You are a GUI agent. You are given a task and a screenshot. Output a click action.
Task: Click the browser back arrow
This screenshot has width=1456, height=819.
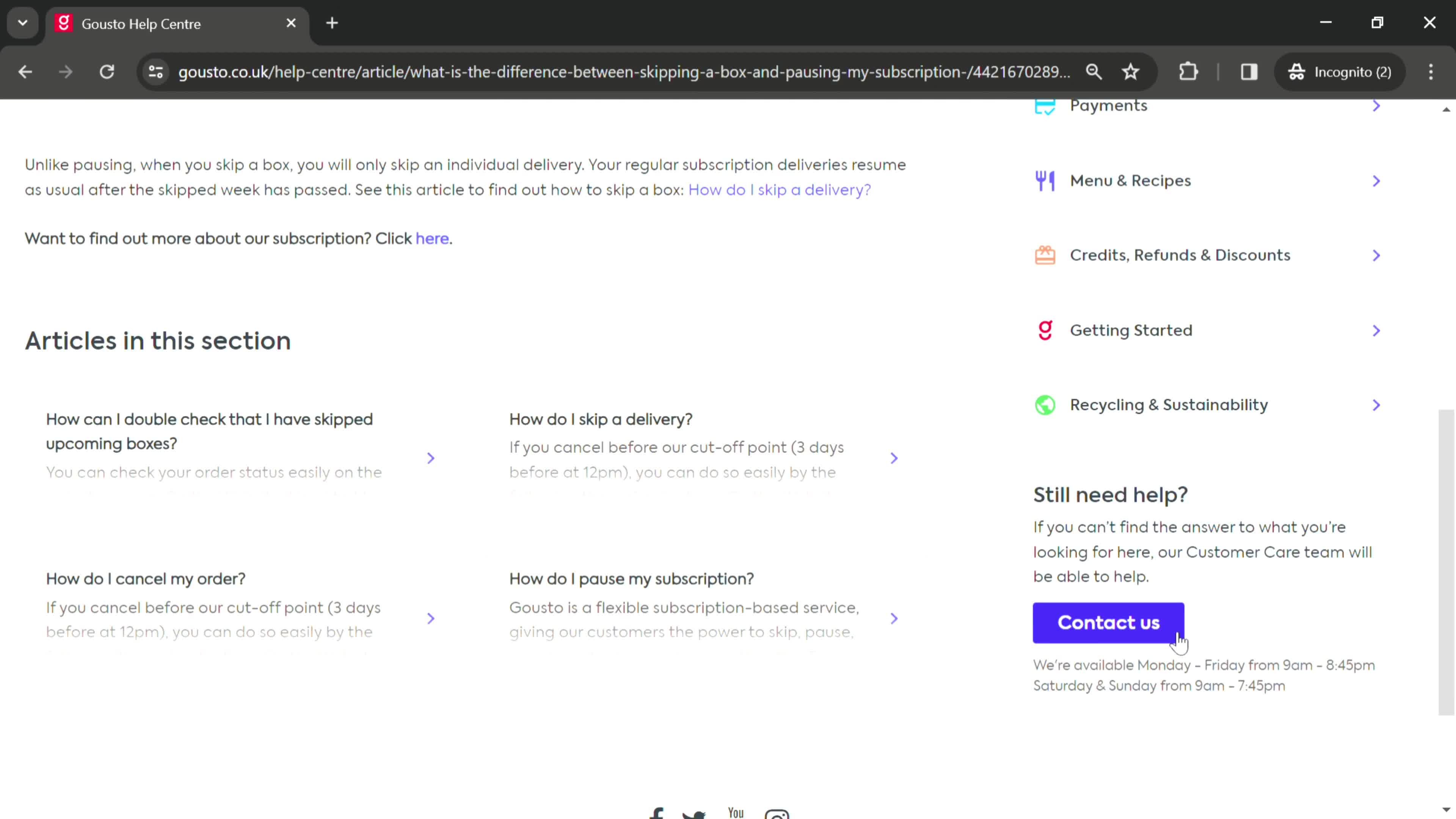click(25, 72)
